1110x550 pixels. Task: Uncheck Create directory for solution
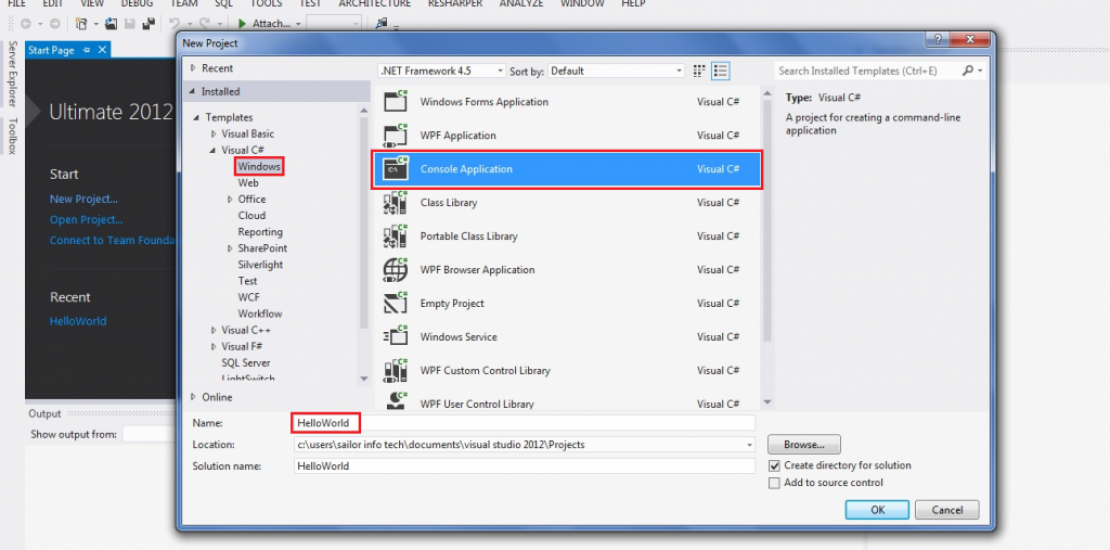[774, 466]
